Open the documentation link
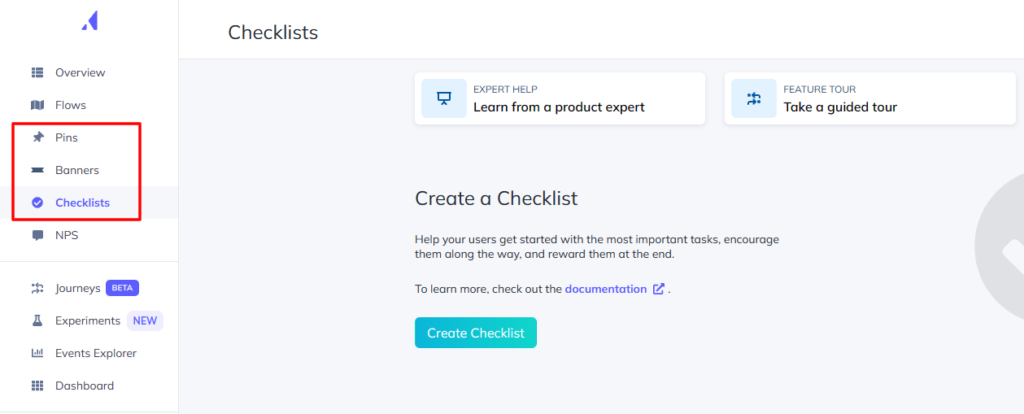Viewport: 1024px width, 414px height. click(605, 289)
